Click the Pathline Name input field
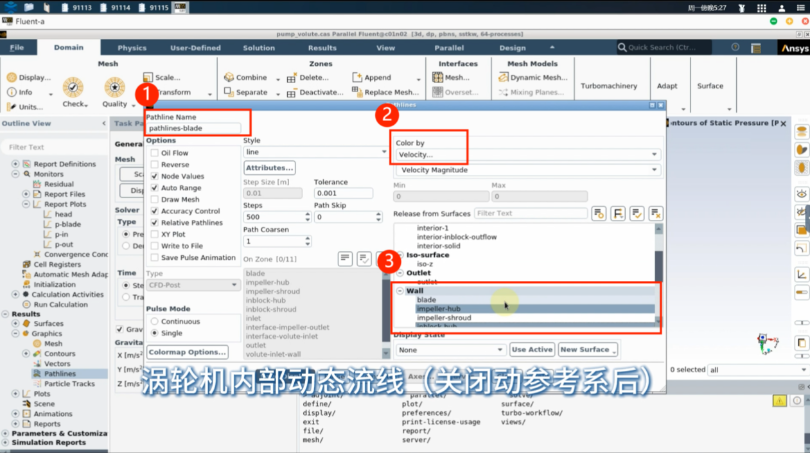Screen dimensions: 810x453 pyautogui.click(x=194, y=128)
